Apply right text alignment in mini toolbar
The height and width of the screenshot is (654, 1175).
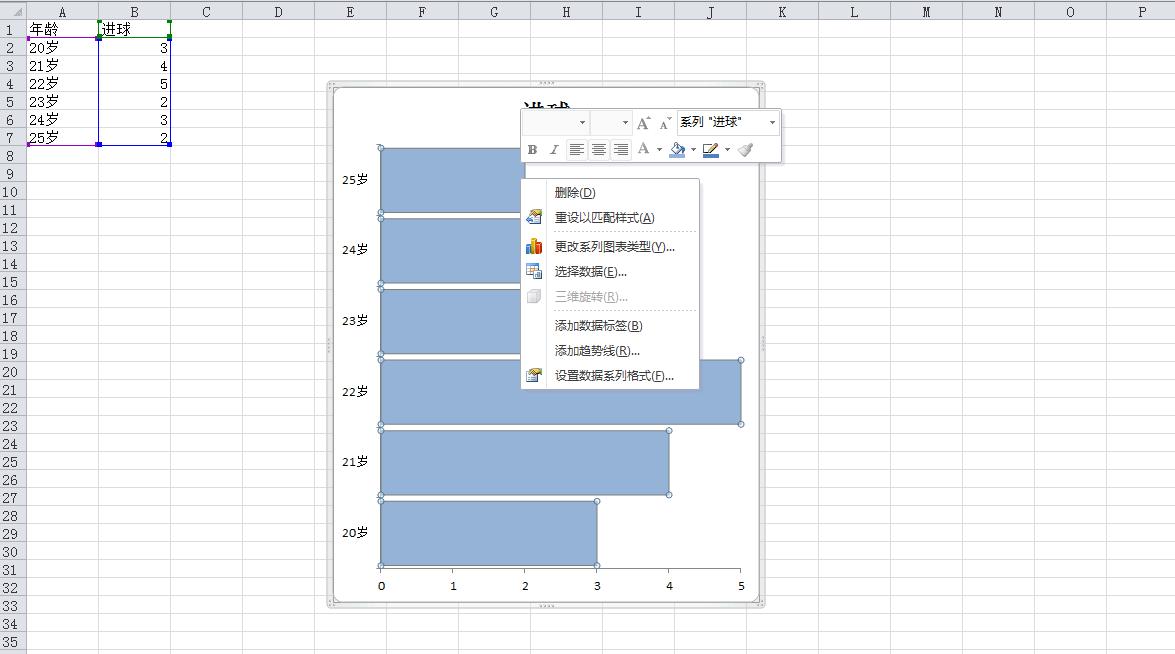(x=621, y=150)
